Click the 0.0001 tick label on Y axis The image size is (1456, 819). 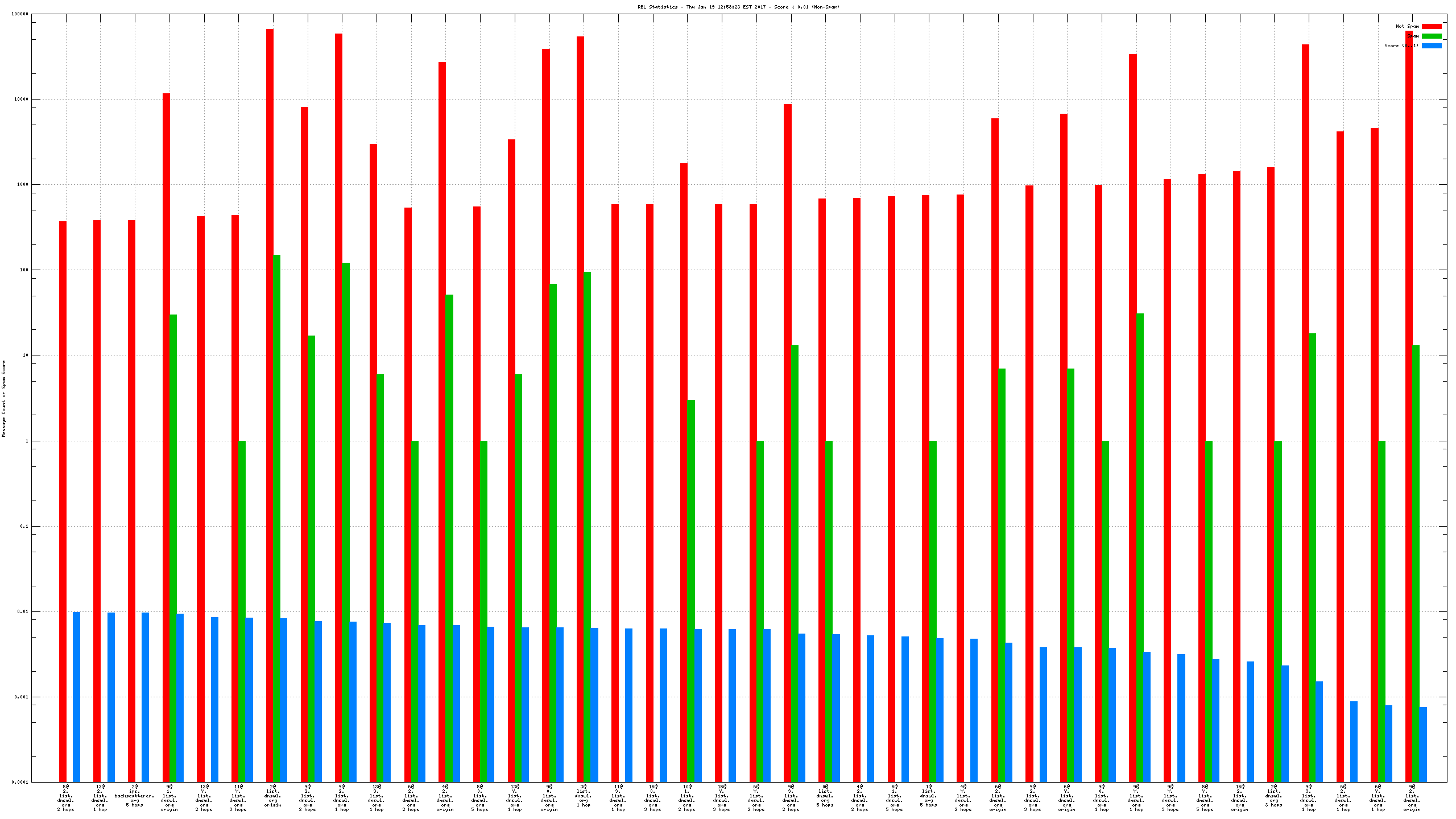[x=20, y=782]
